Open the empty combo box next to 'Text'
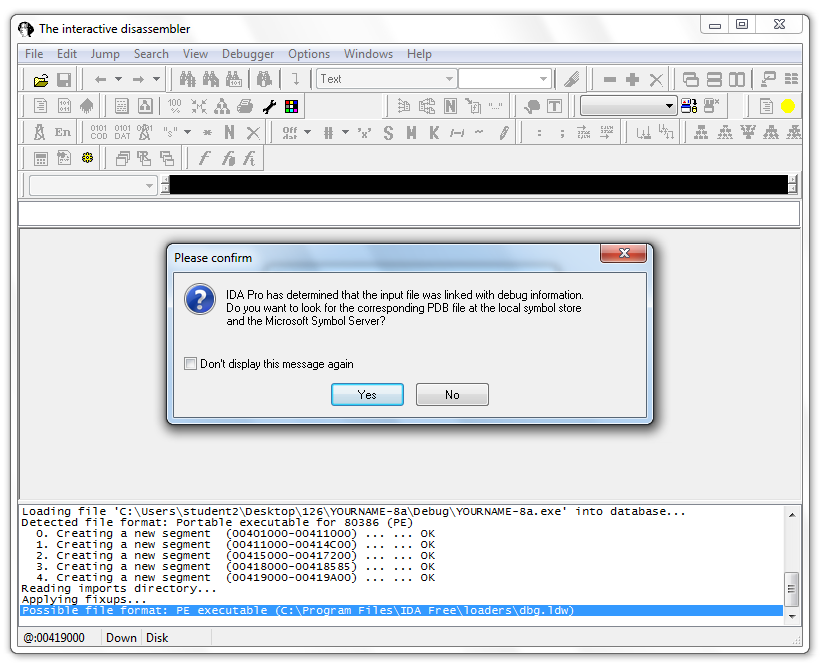The image size is (825, 663). (505, 79)
